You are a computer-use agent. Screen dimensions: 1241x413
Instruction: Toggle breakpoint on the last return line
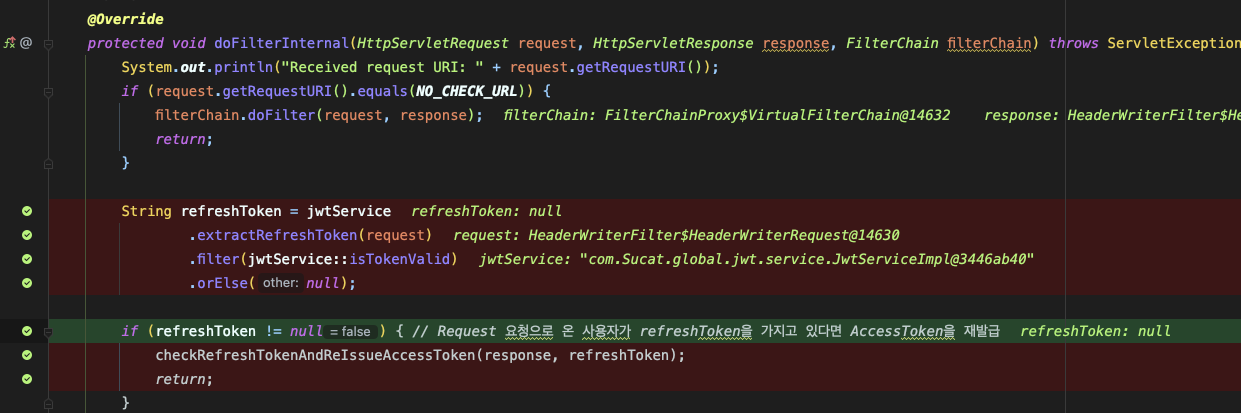click(x=27, y=379)
